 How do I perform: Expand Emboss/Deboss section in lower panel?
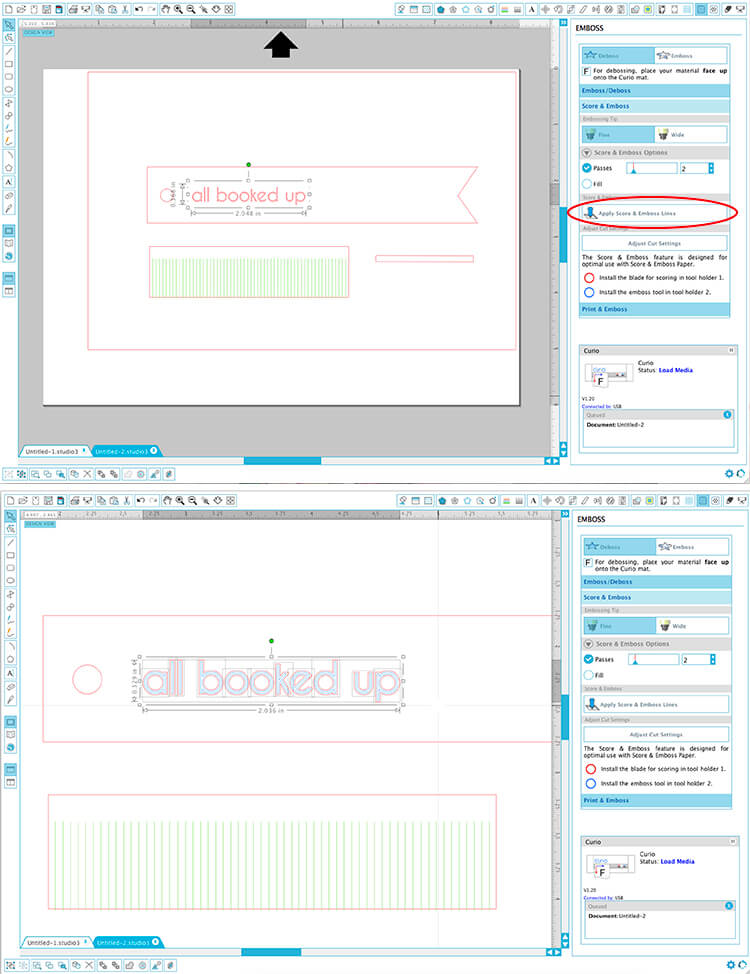pos(656,582)
